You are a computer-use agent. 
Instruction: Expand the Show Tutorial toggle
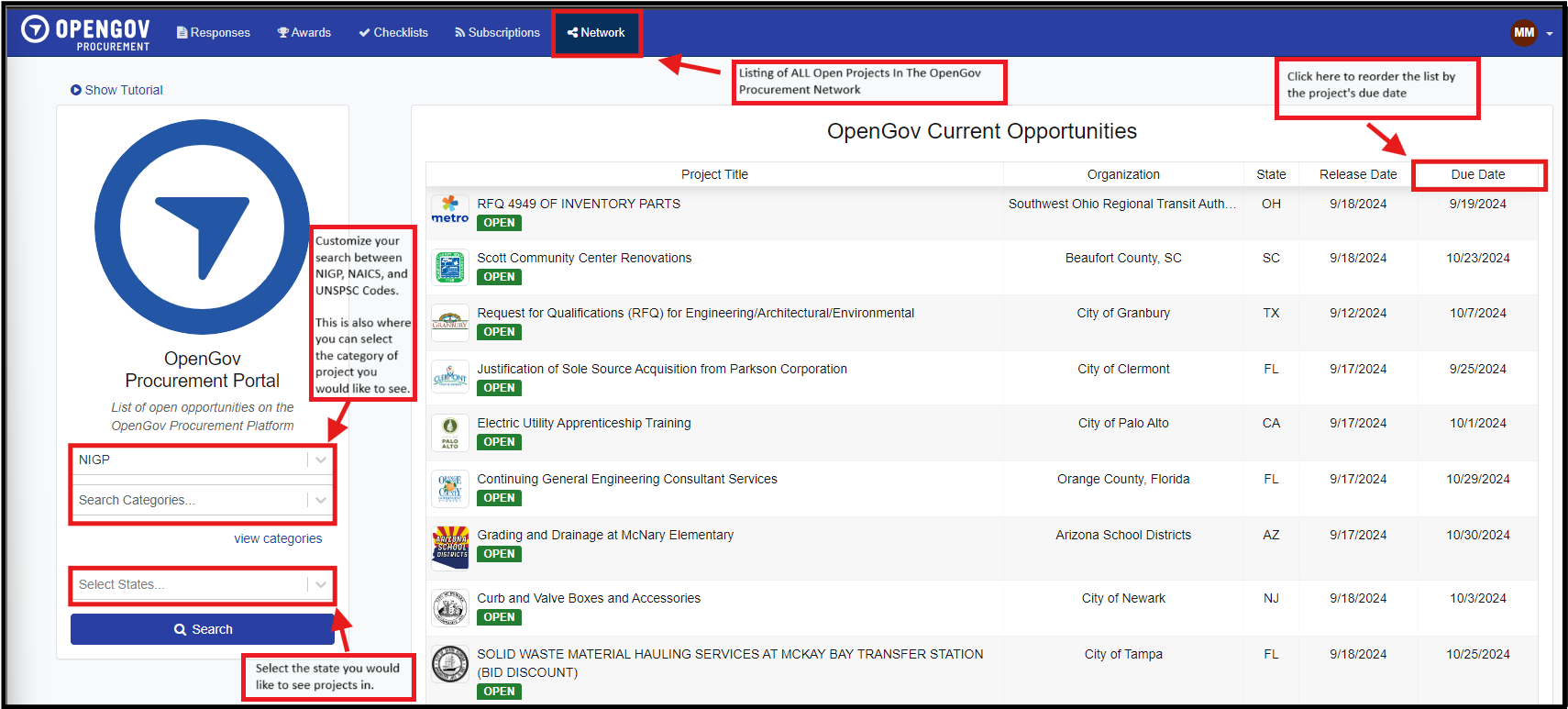pos(116,90)
